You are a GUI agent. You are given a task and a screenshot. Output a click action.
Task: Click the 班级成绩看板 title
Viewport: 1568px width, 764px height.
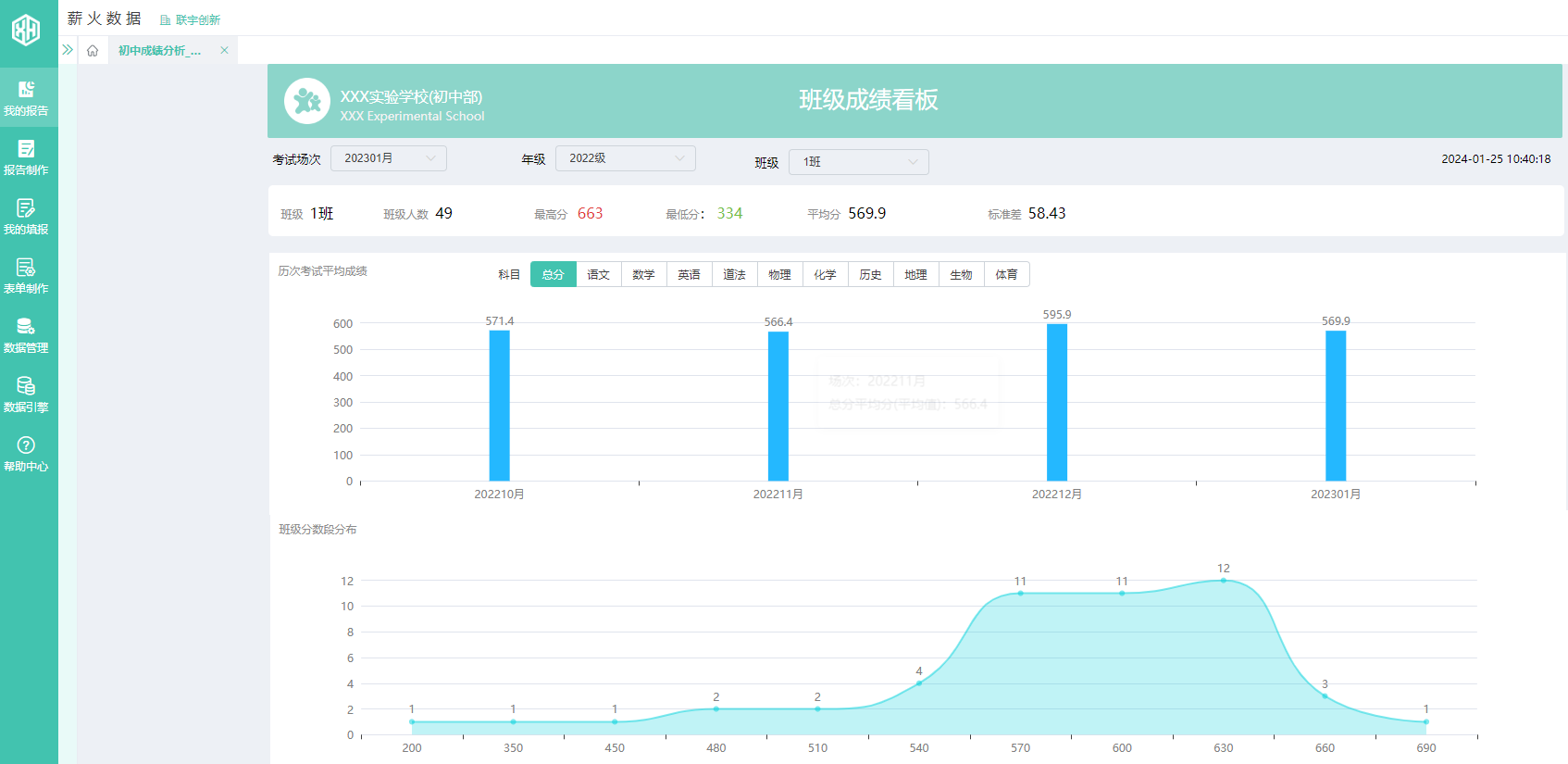(868, 100)
